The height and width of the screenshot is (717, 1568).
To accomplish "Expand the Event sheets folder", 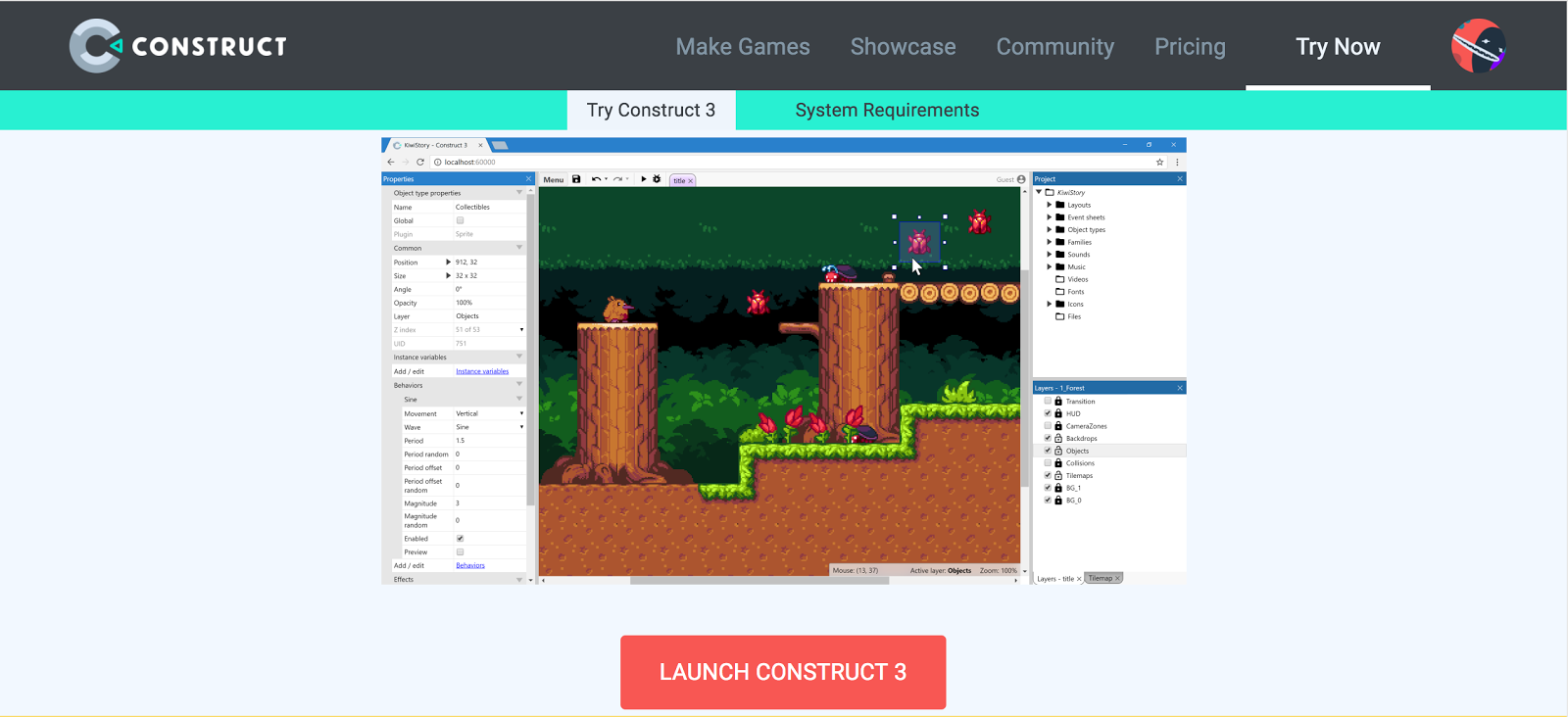I will 1050,217.
